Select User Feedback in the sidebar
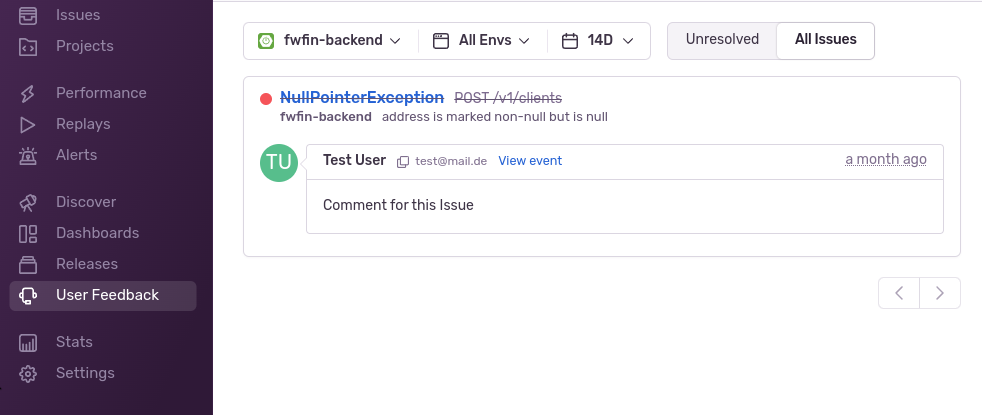 103,295
